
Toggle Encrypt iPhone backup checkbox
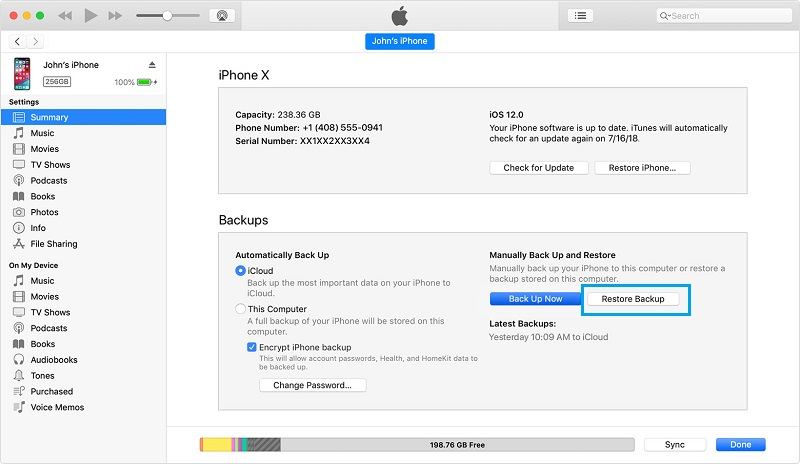(x=252, y=347)
